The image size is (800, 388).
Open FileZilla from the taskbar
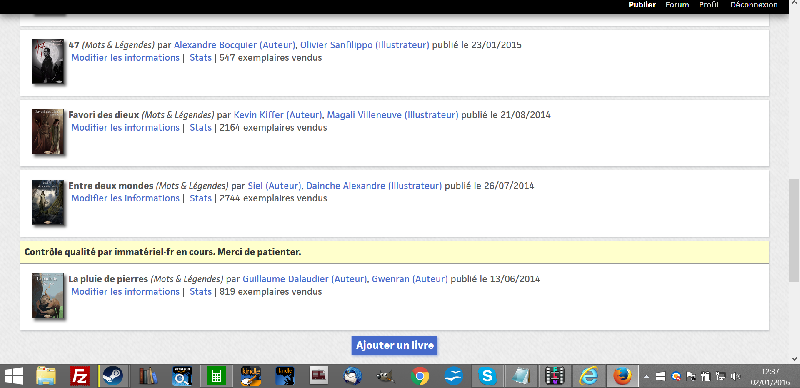click(80, 377)
